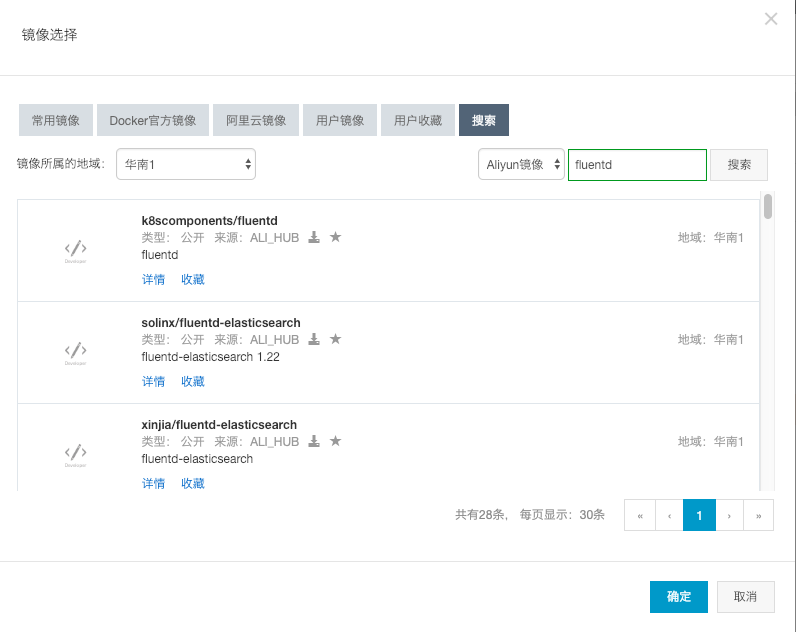Open the 镜像所属的地域 华南1 dropdown
The width and height of the screenshot is (796, 632).
[186, 164]
